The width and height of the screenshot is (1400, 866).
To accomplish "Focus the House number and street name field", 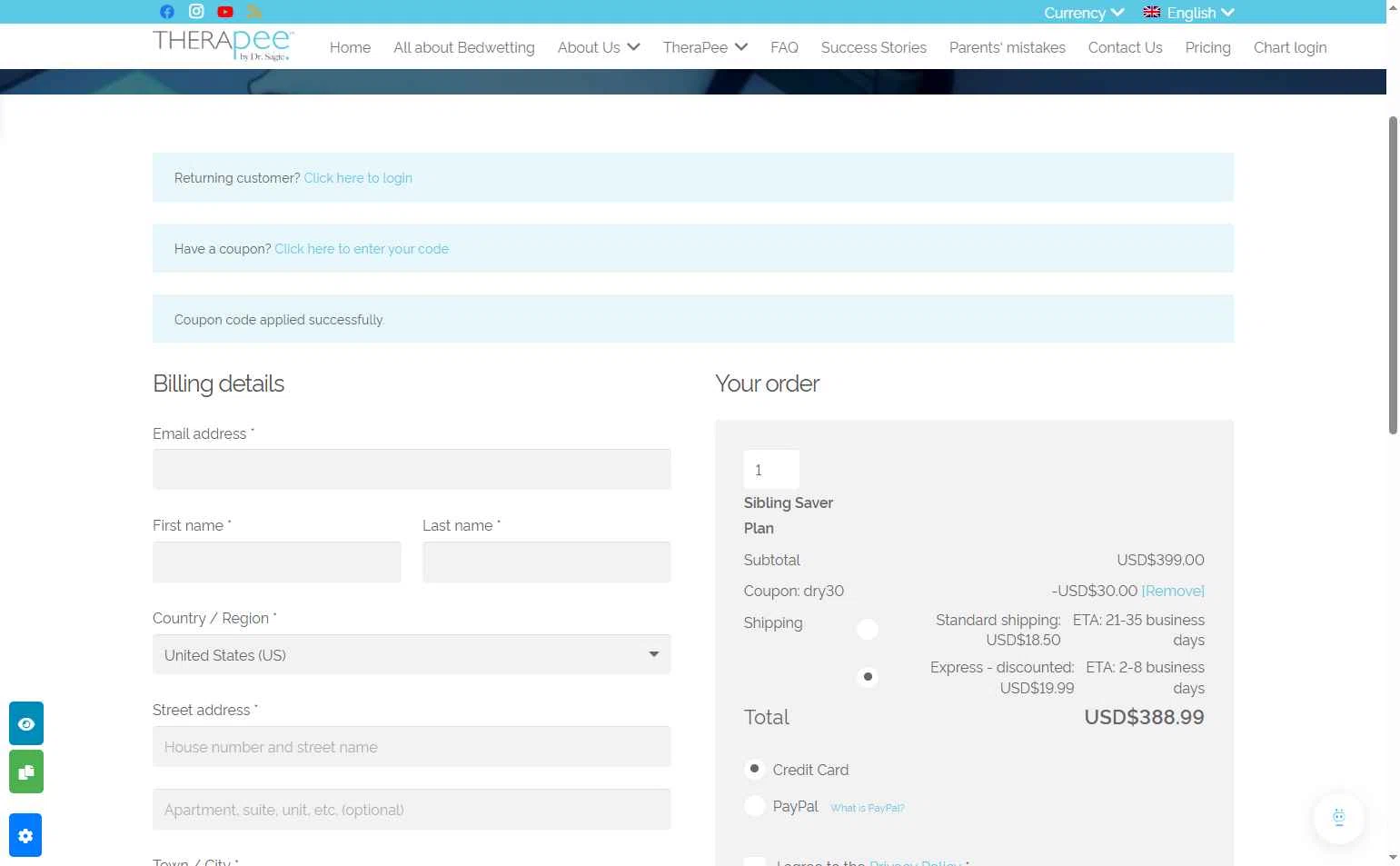I will [412, 746].
